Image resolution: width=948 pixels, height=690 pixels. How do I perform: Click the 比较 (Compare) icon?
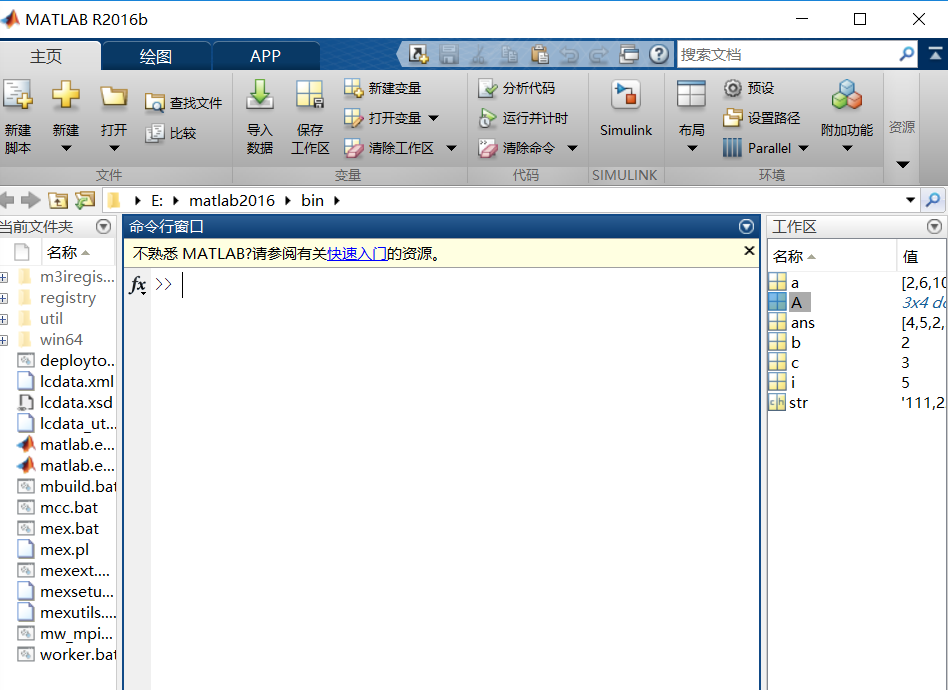pos(172,131)
